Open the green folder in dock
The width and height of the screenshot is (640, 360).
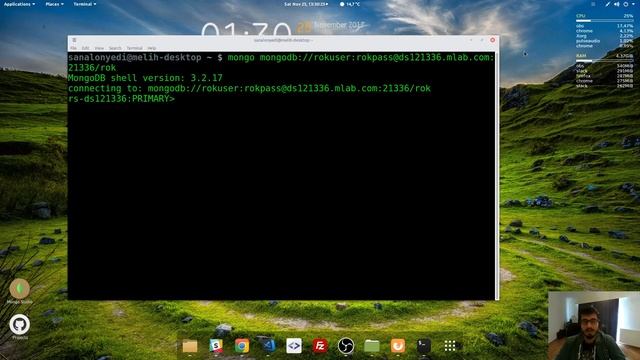point(372,346)
